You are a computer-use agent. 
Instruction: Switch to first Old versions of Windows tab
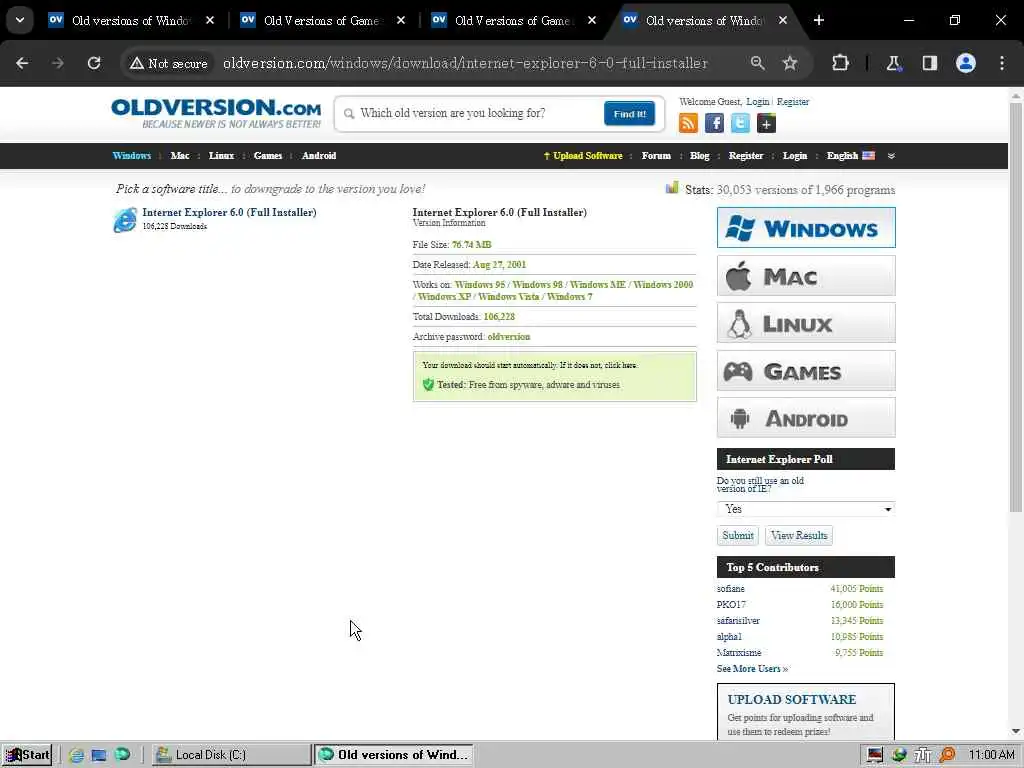(131, 21)
